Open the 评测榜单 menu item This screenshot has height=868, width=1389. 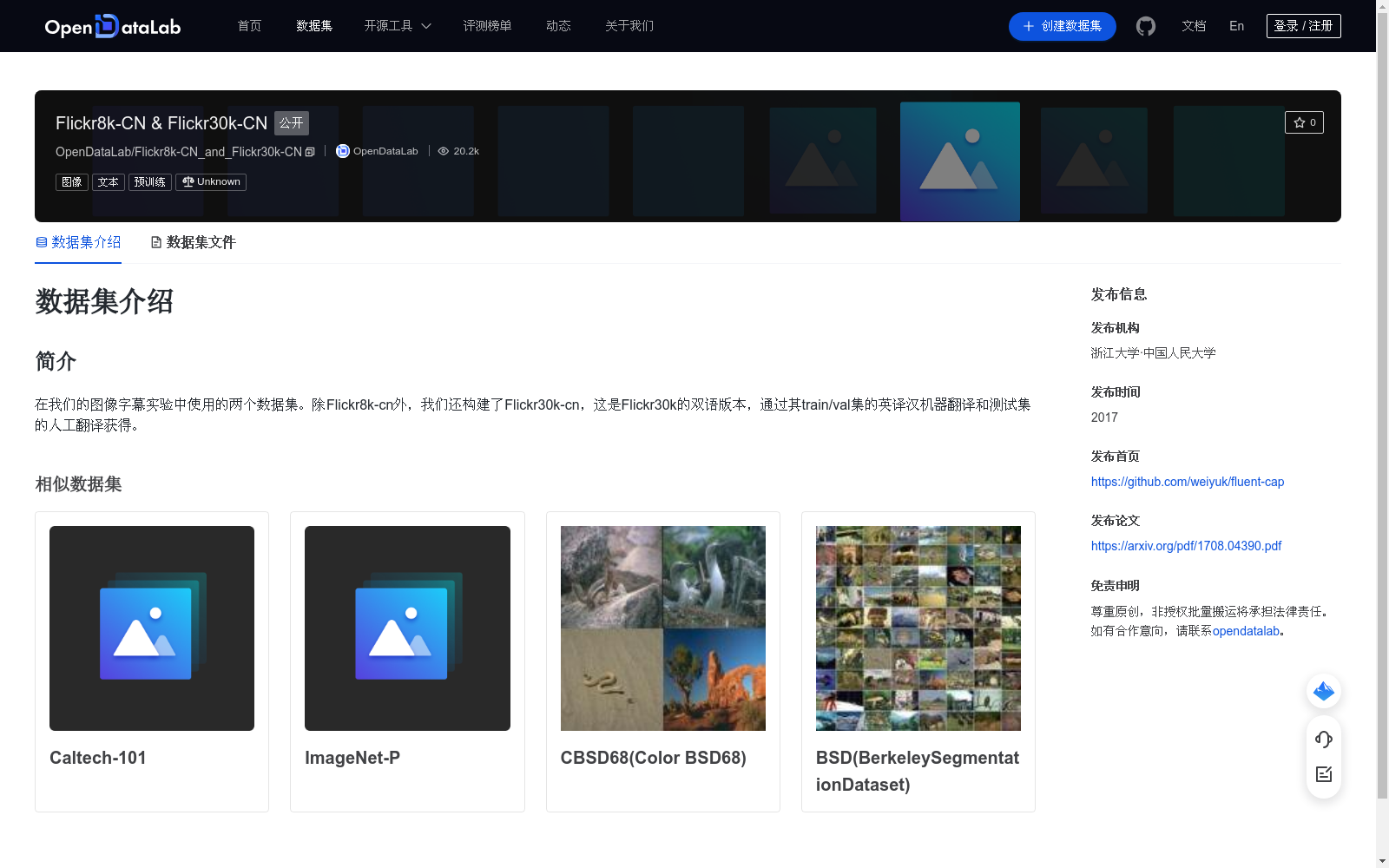click(x=487, y=26)
